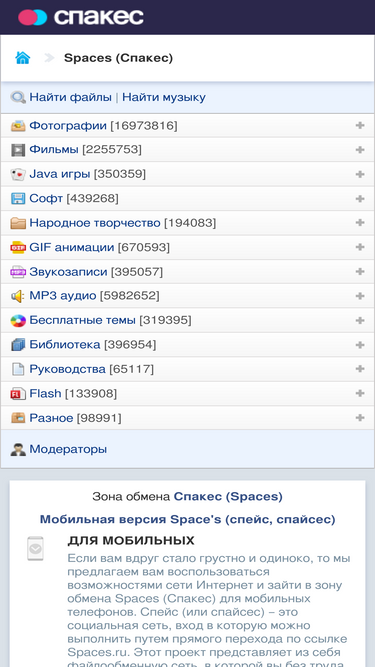Screen dimensions: 375x667
Task: Click the phone icon beside ДЛЯ МОБИЛЬНЫХ
Action: click(x=35, y=549)
